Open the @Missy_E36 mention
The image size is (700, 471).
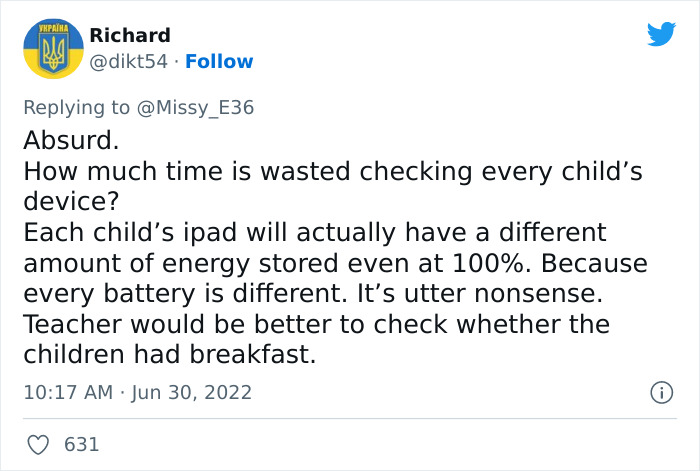click(195, 108)
